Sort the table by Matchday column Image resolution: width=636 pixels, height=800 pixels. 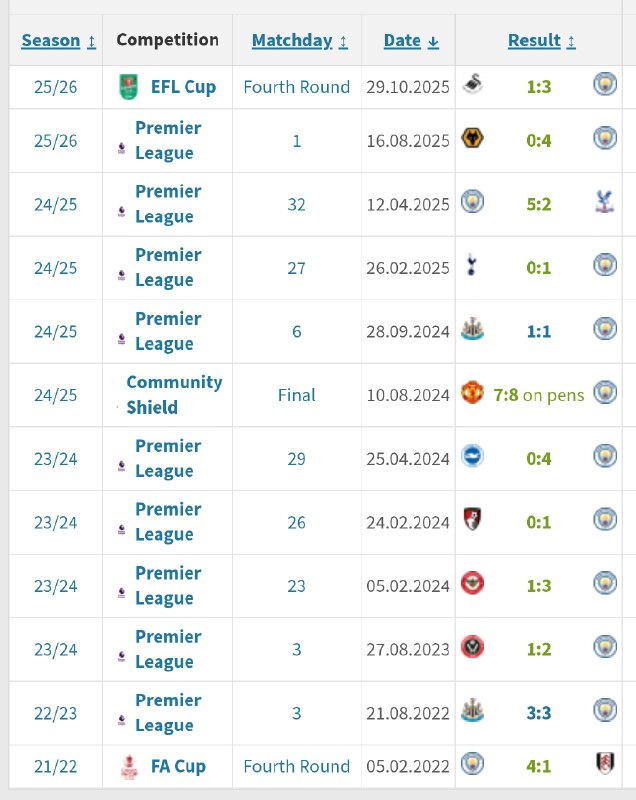[x=300, y=41]
